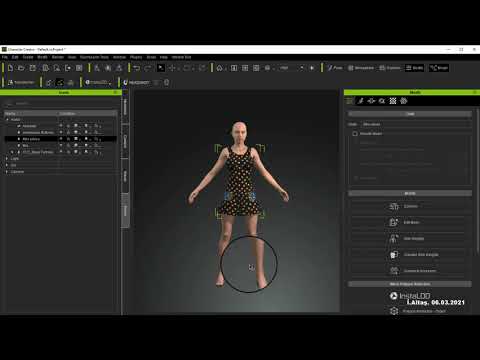Activate the Rotate tool in toolbar
Image resolution: width=480 pixels, height=360 pixels.
pyautogui.click(x=187, y=68)
